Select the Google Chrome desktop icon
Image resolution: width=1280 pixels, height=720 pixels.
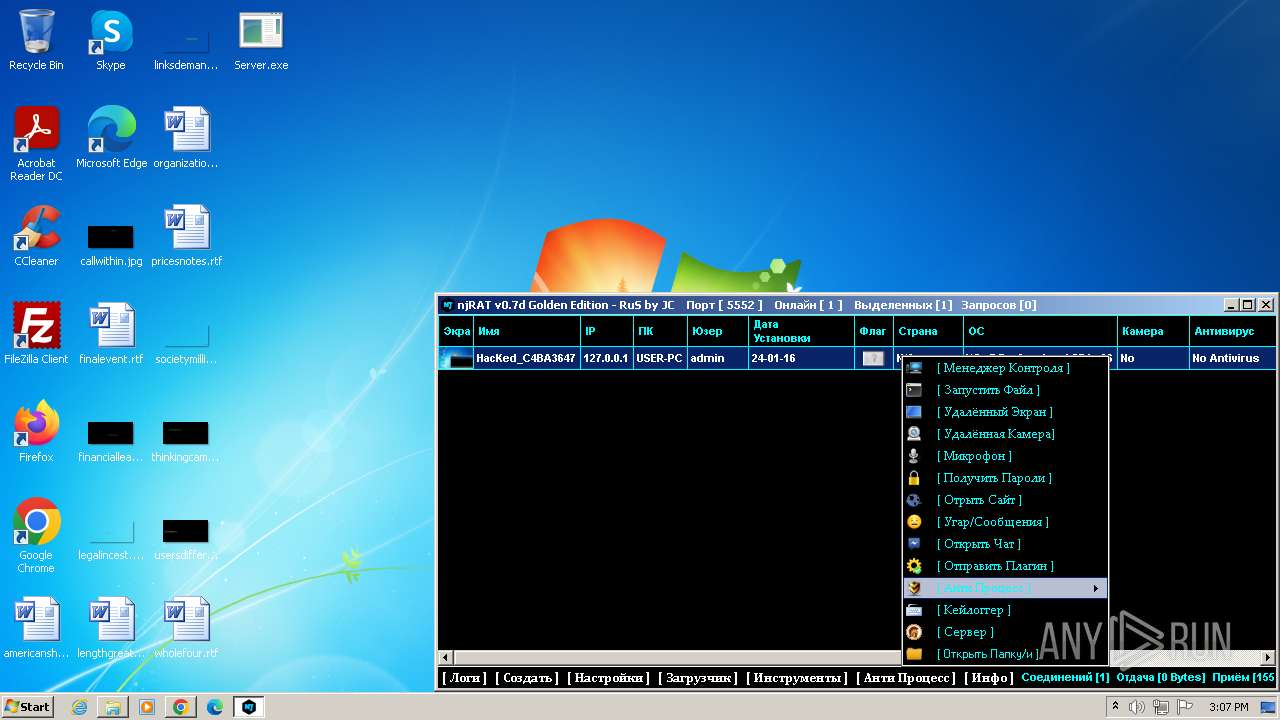36,536
